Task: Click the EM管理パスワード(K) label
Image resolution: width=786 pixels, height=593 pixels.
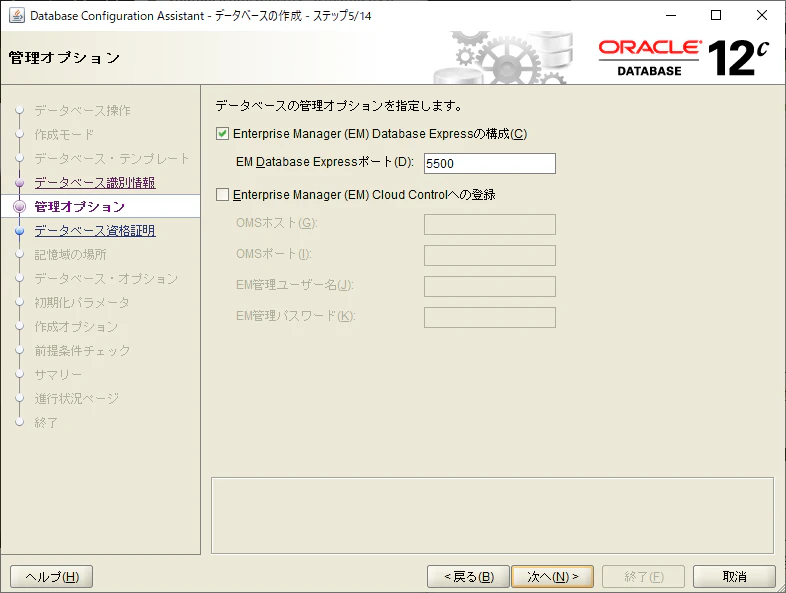Action: pos(296,316)
